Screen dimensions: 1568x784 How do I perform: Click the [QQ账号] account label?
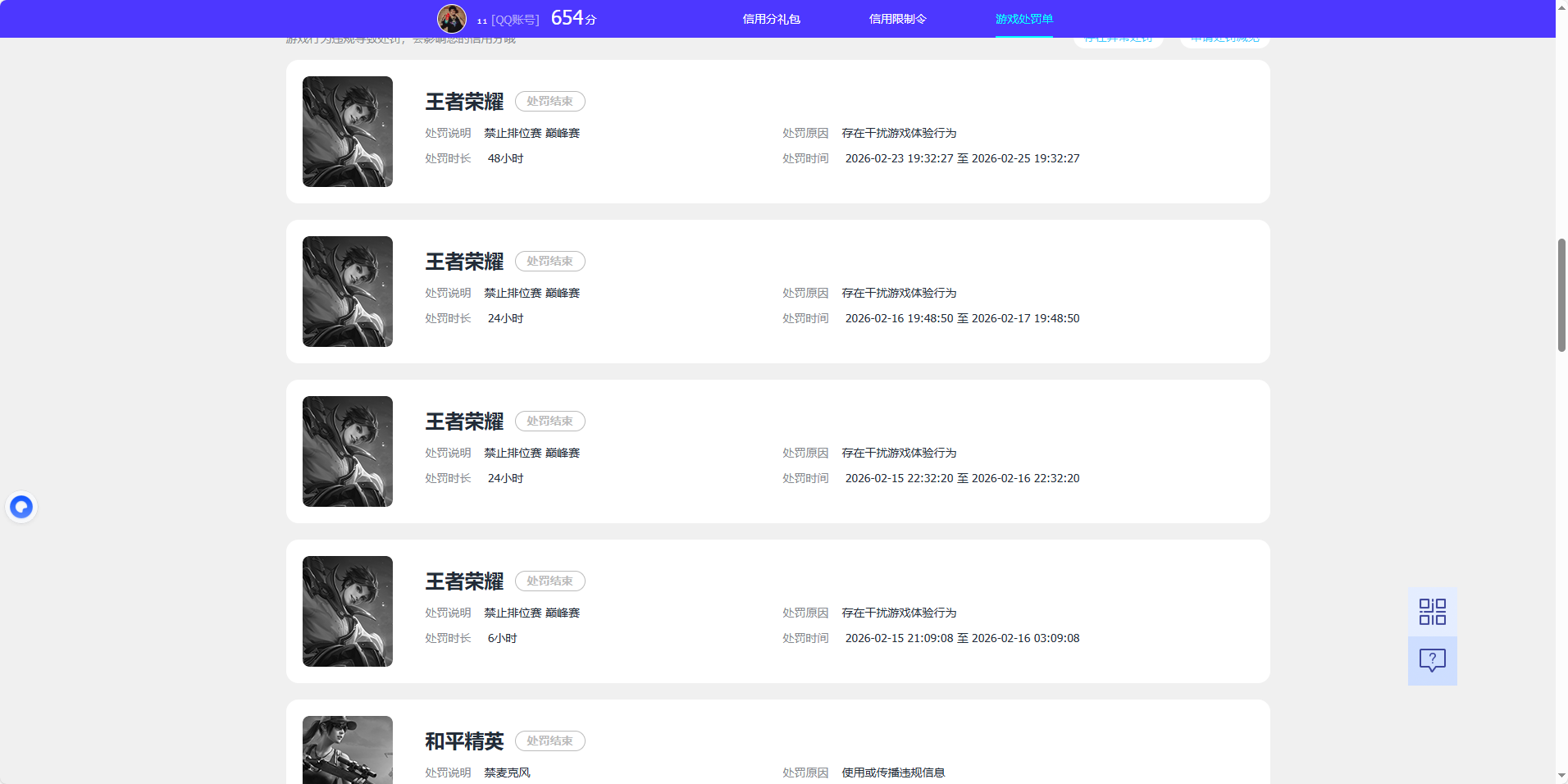(514, 19)
